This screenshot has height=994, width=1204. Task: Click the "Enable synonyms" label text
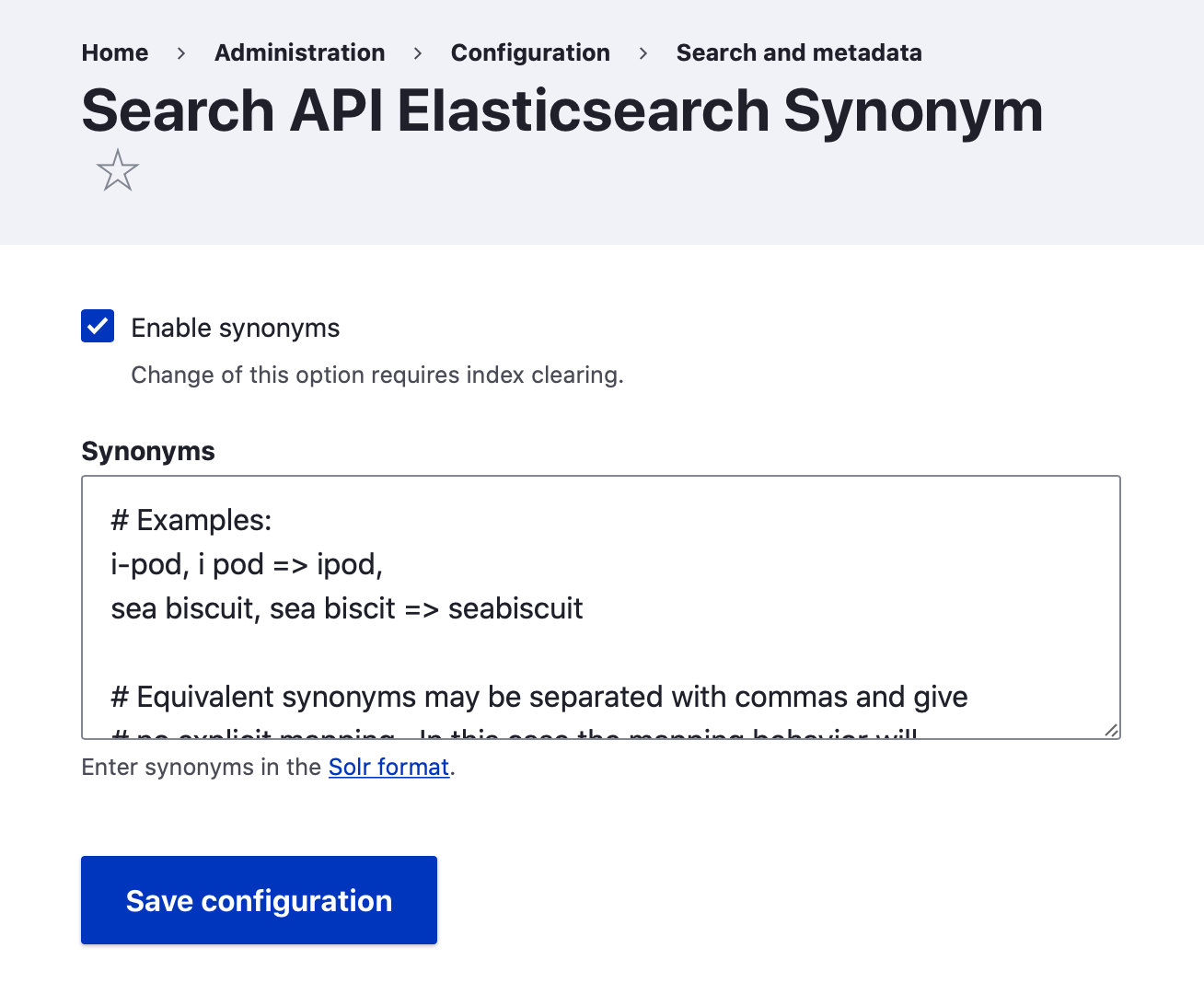pos(236,329)
